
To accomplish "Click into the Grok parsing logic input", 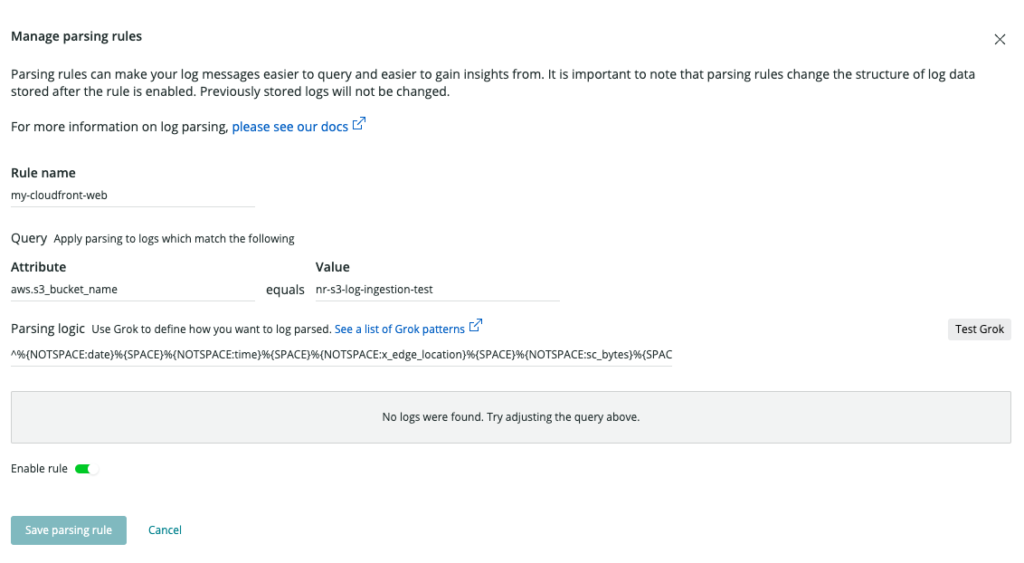I will [x=342, y=355].
